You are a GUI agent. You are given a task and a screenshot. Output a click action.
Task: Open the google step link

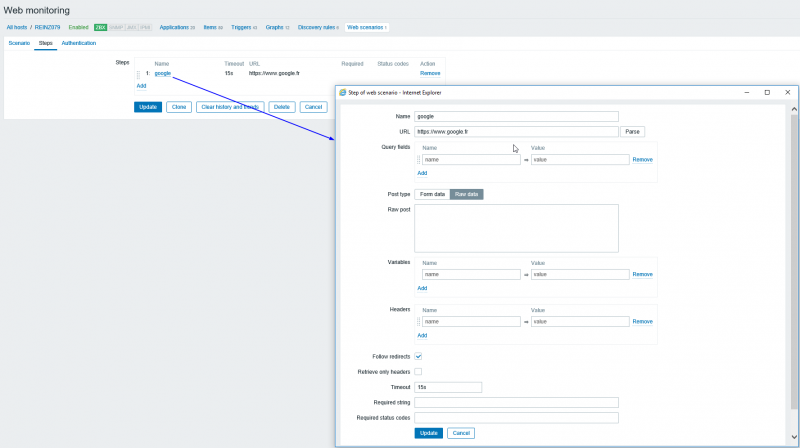162,73
